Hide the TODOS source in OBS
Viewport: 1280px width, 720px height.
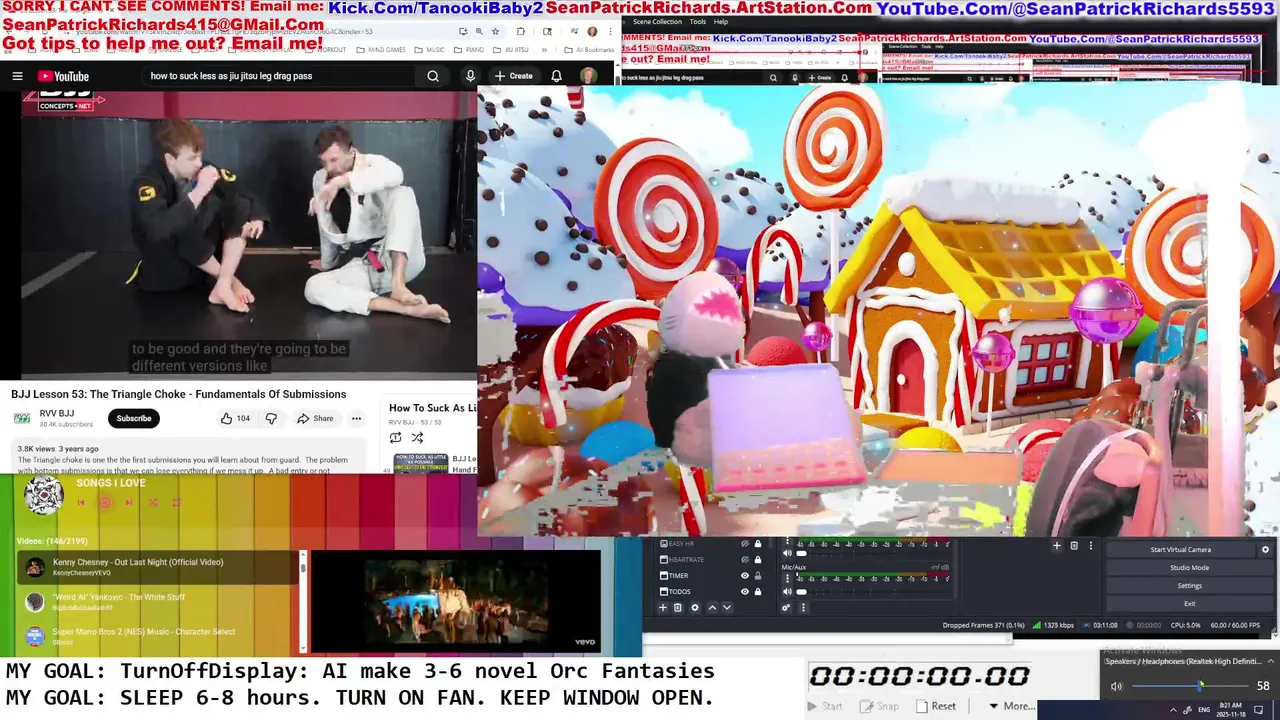pyautogui.click(x=745, y=592)
